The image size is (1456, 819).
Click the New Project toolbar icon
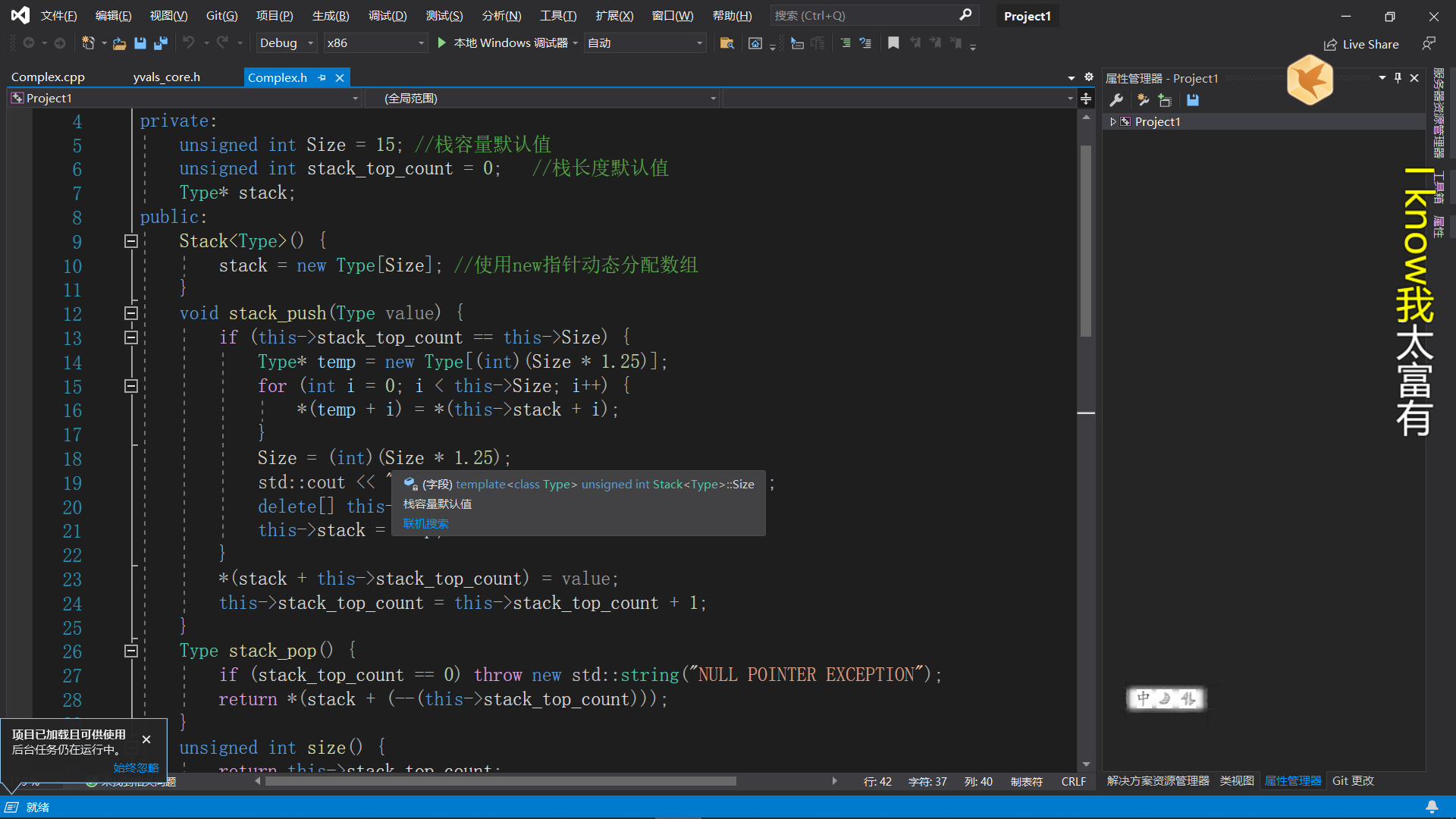tap(88, 43)
